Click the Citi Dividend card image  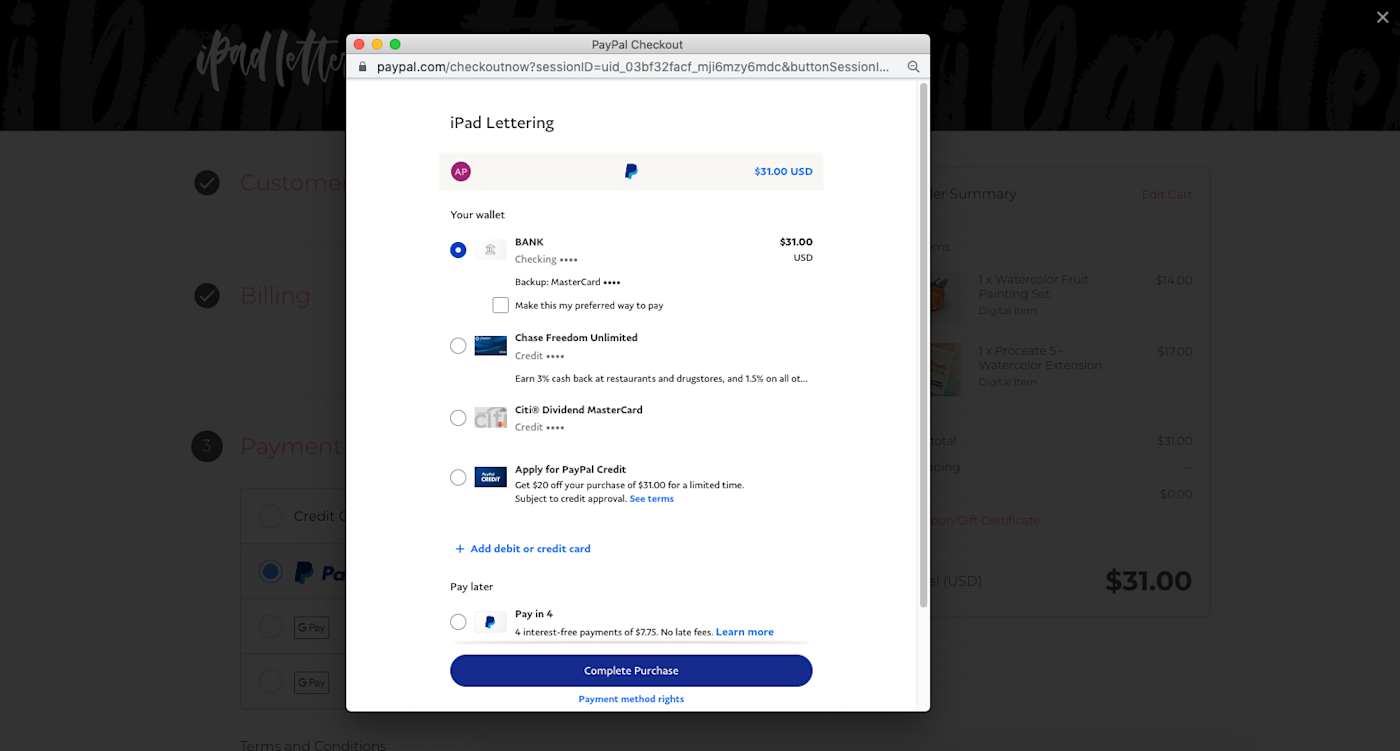(x=490, y=418)
